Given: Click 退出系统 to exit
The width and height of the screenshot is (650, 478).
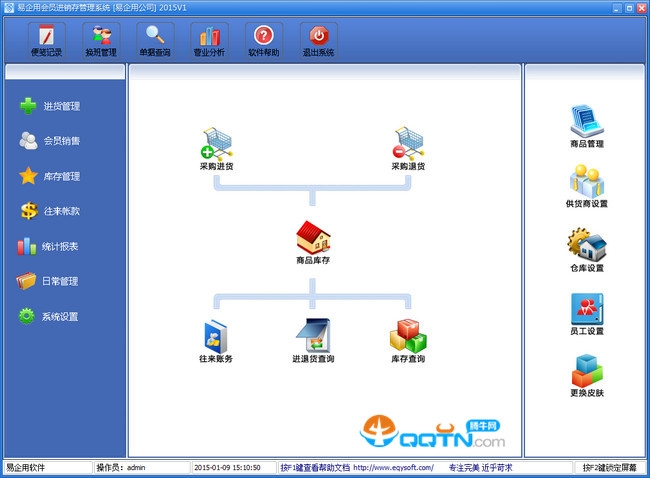Looking at the screenshot, I should [318, 40].
